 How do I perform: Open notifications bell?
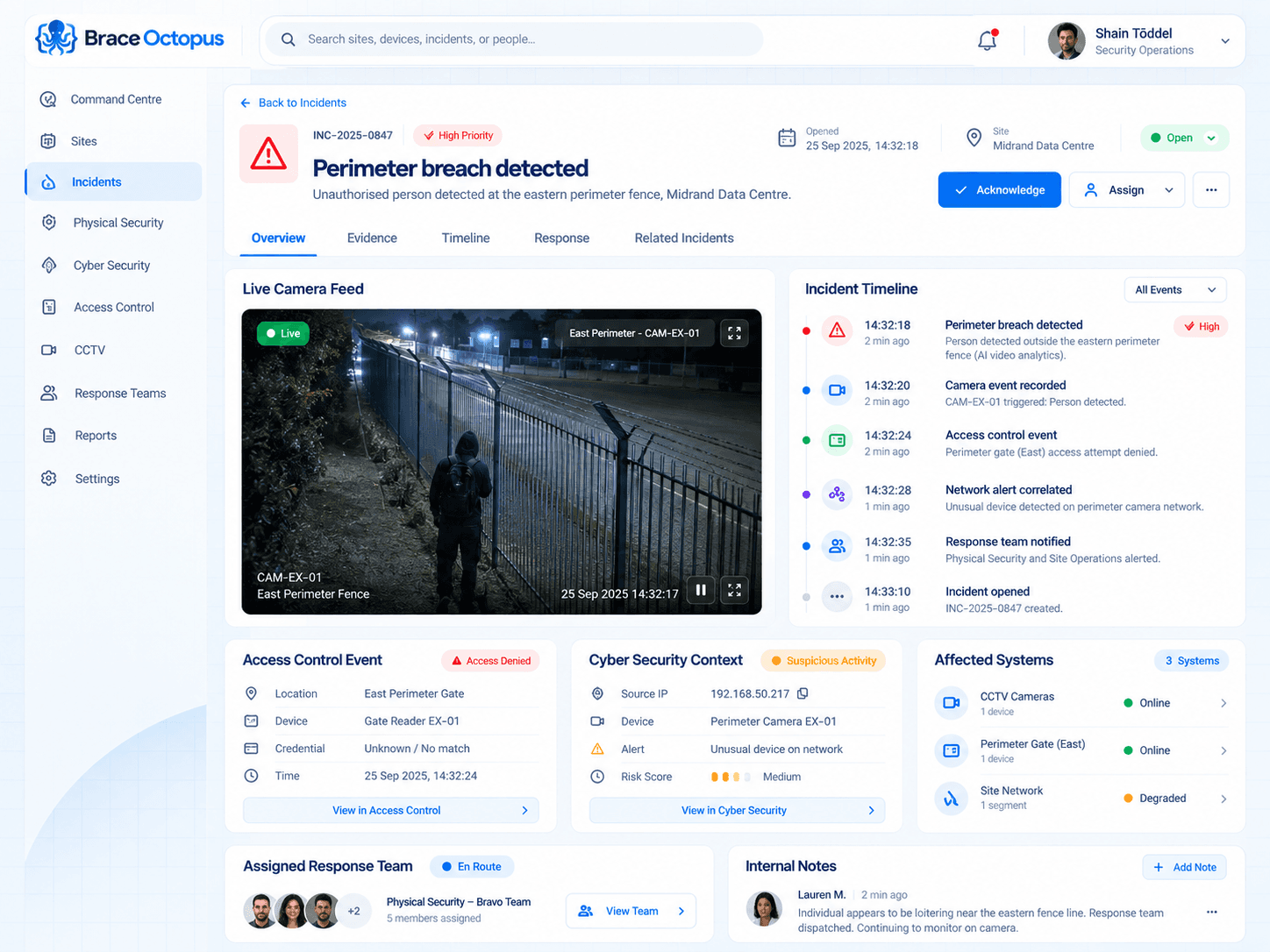[988, 40]
